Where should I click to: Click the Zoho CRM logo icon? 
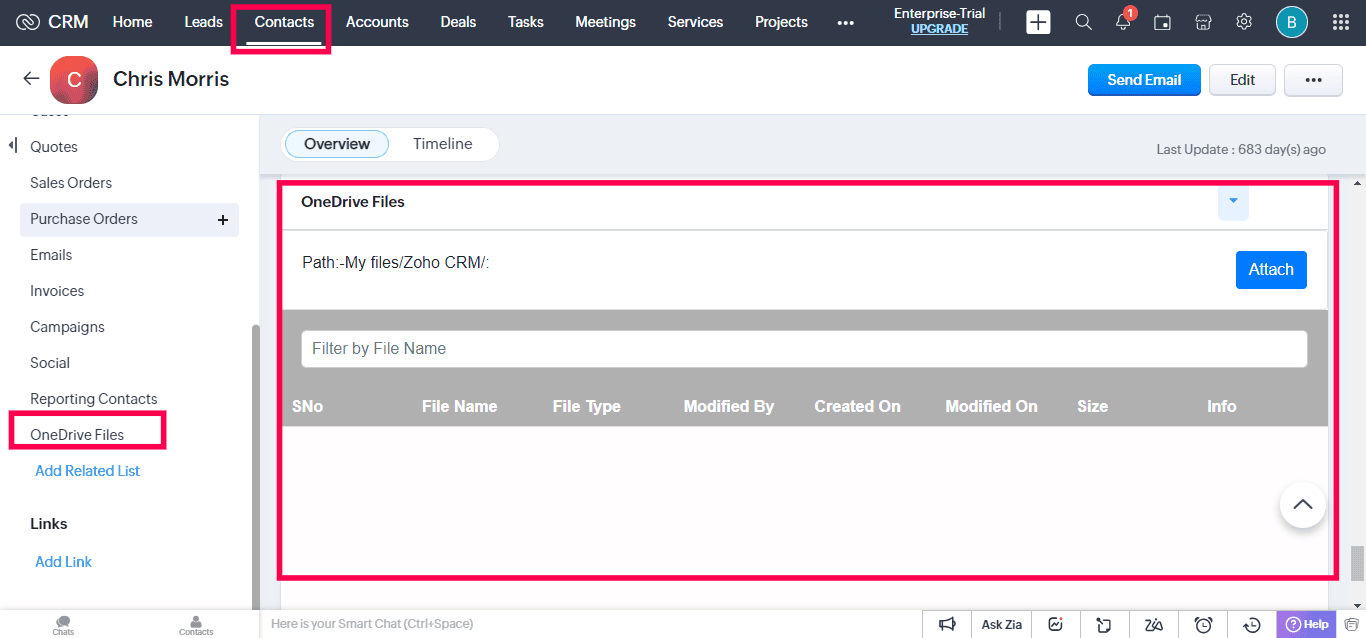pyautogui.click(x=28, y=22)
